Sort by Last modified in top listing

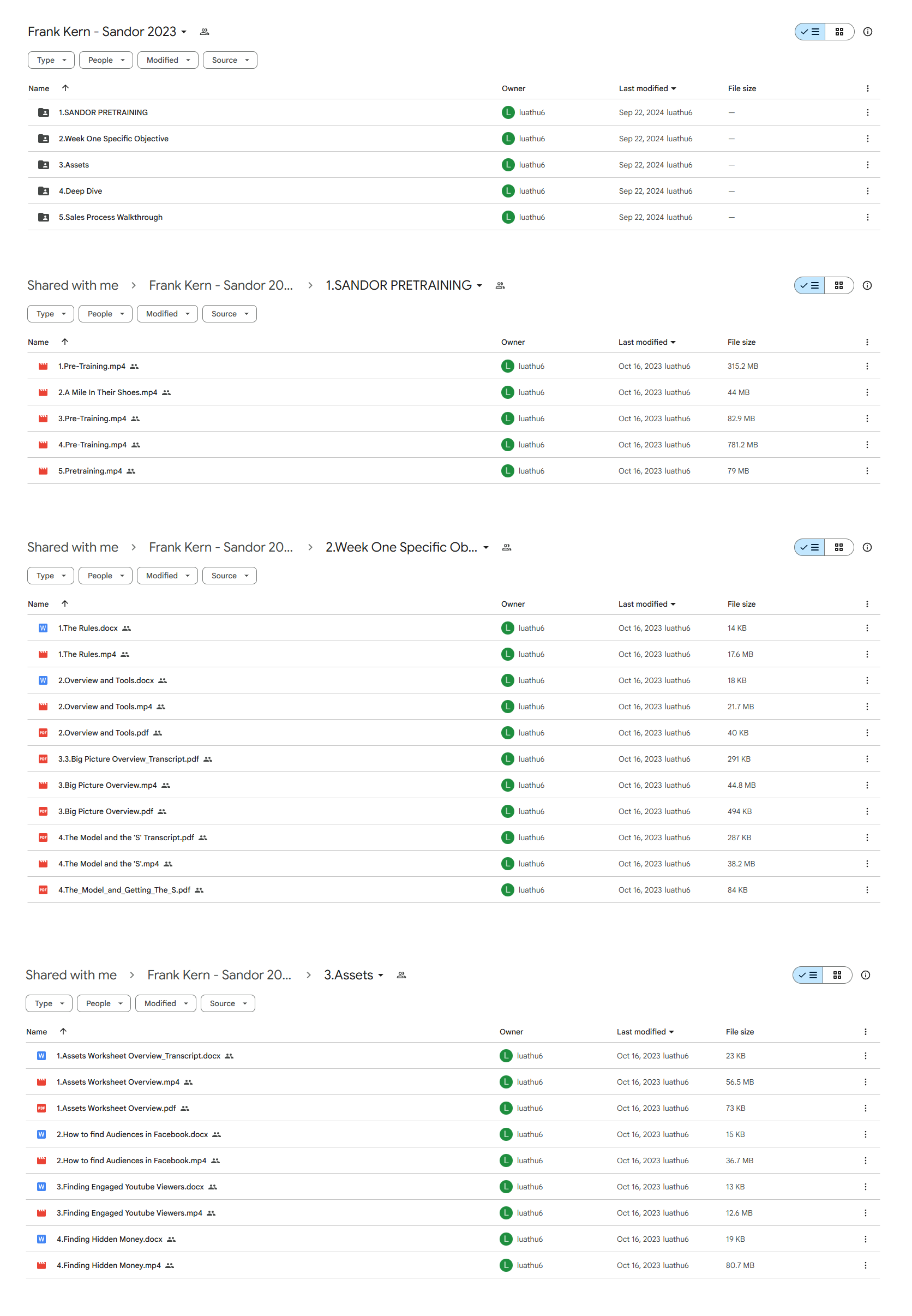click(x=647, y=88)
